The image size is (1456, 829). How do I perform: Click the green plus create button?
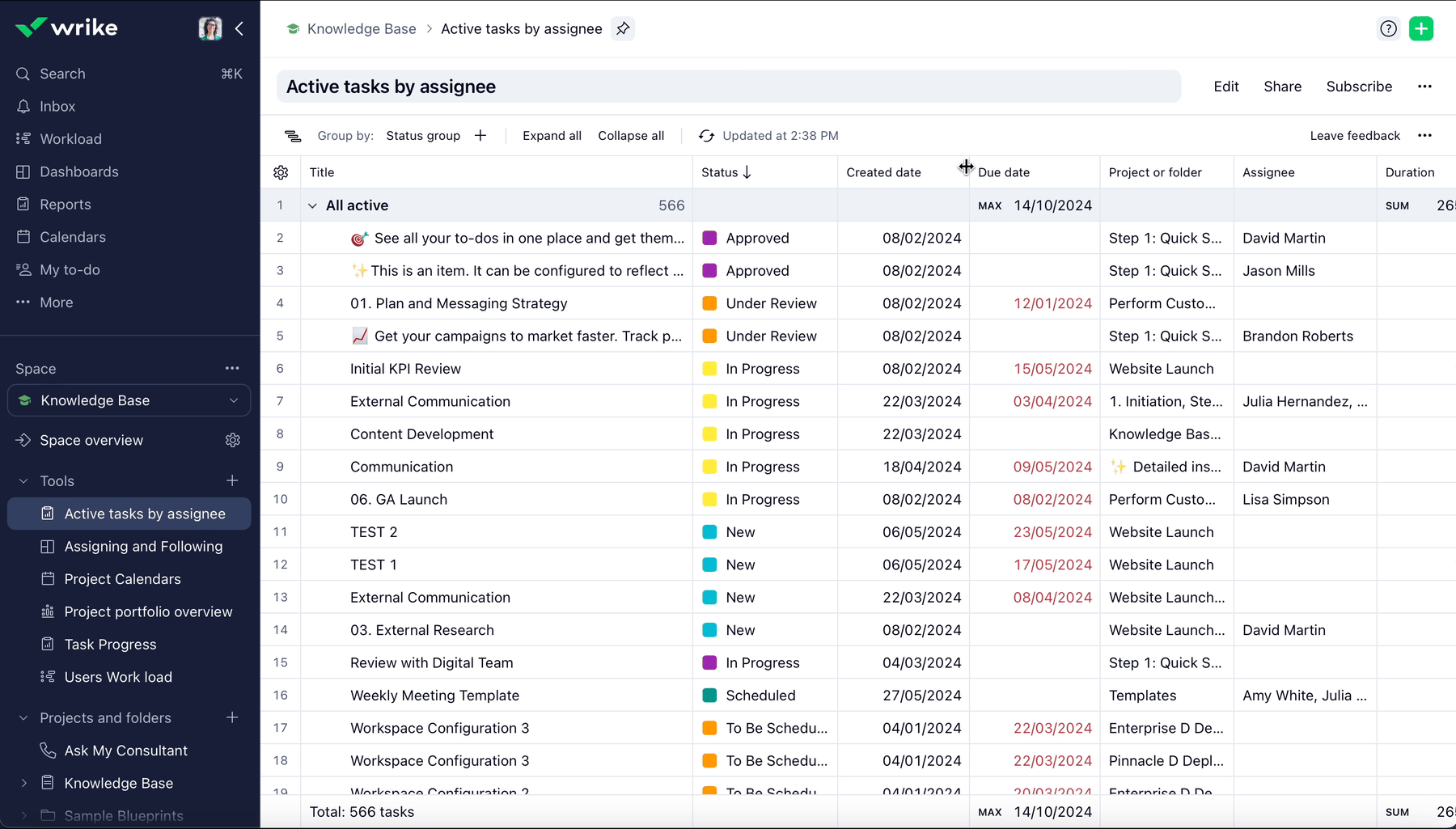tap(1420, 29)
